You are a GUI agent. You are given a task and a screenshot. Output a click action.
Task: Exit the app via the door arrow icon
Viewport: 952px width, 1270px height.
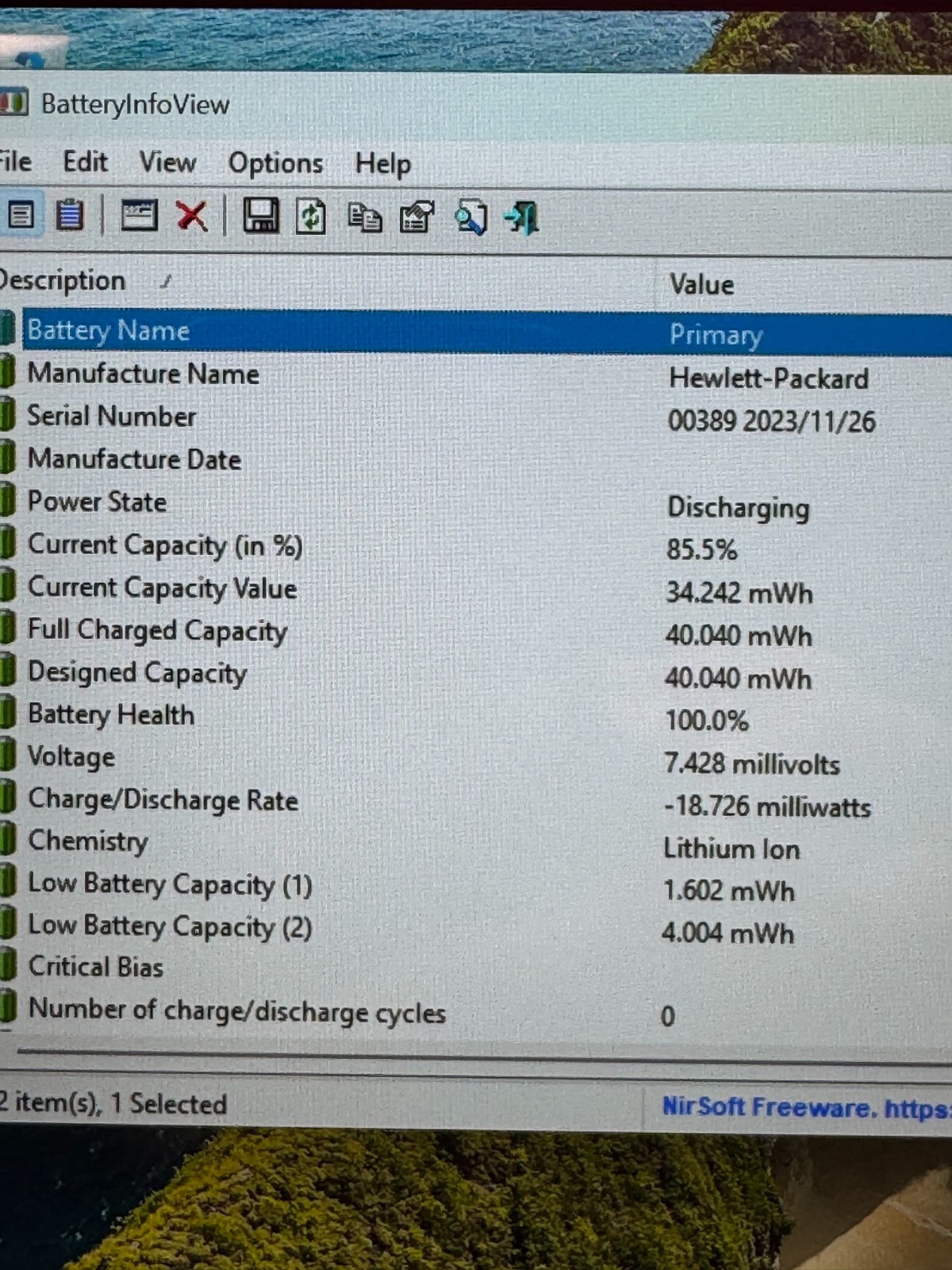point(522,217)
